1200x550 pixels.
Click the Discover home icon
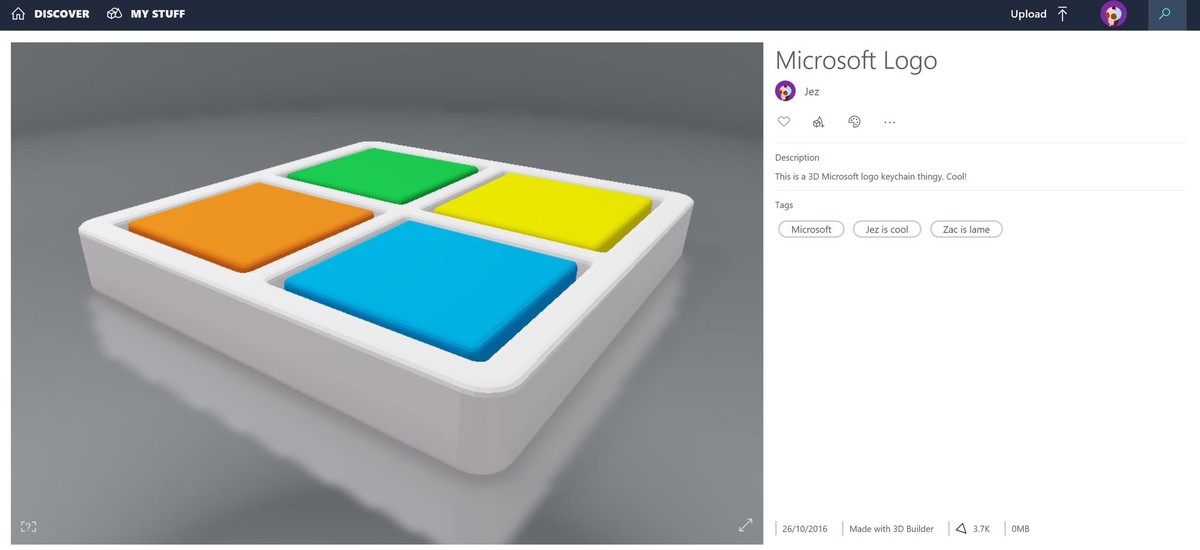pos(18,14)
